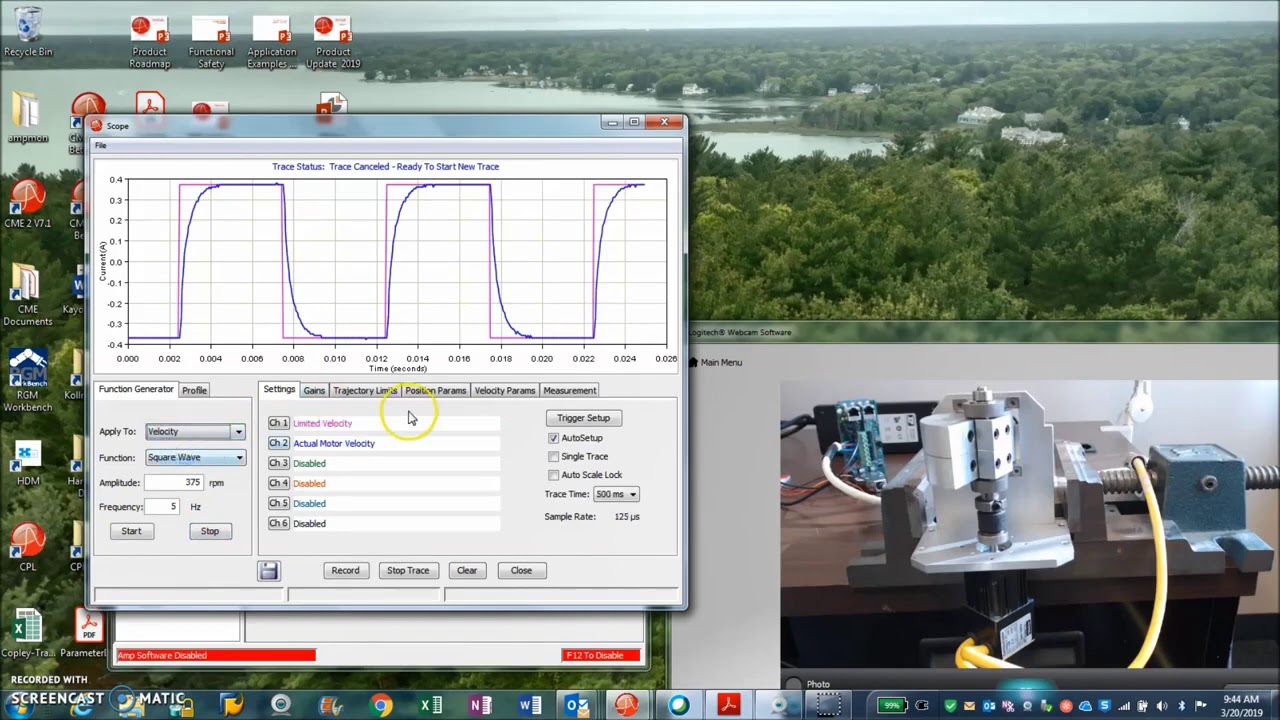Open the HDM desktop shortcut
The width and height of the screenshot is (1280, 720).
28,463
